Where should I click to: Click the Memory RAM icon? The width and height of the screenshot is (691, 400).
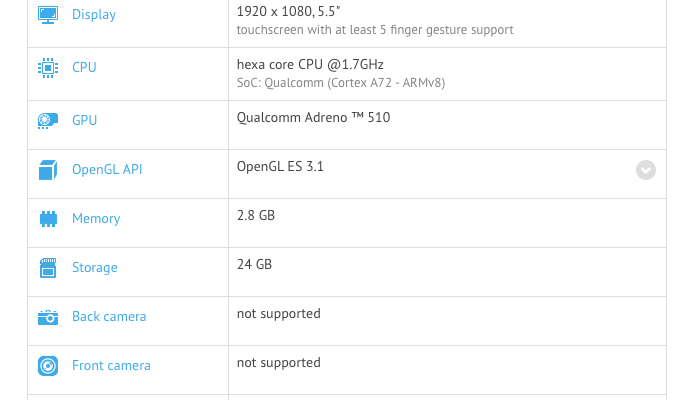[48, 219]
